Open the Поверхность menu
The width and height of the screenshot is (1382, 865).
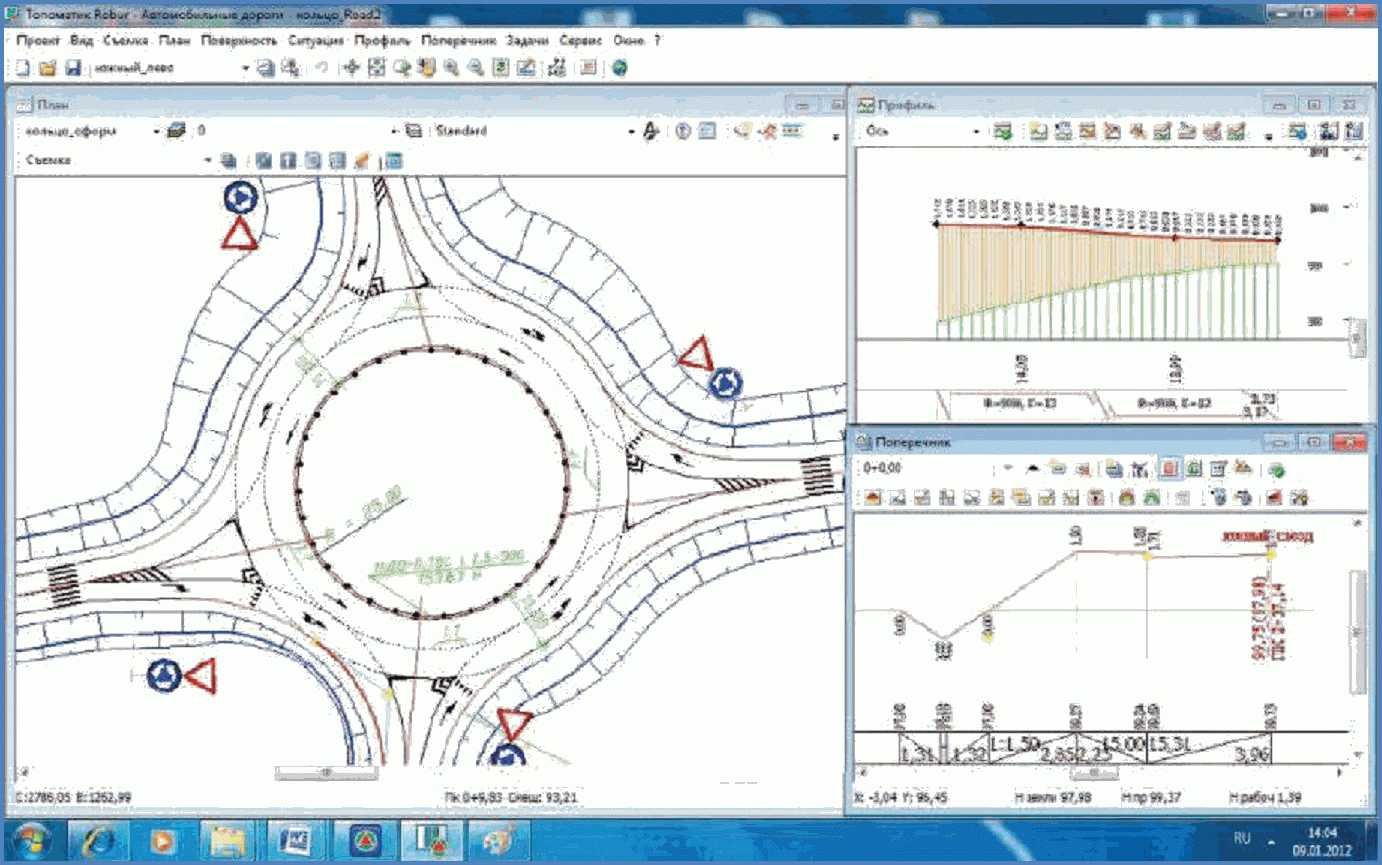tap(238, 41)
